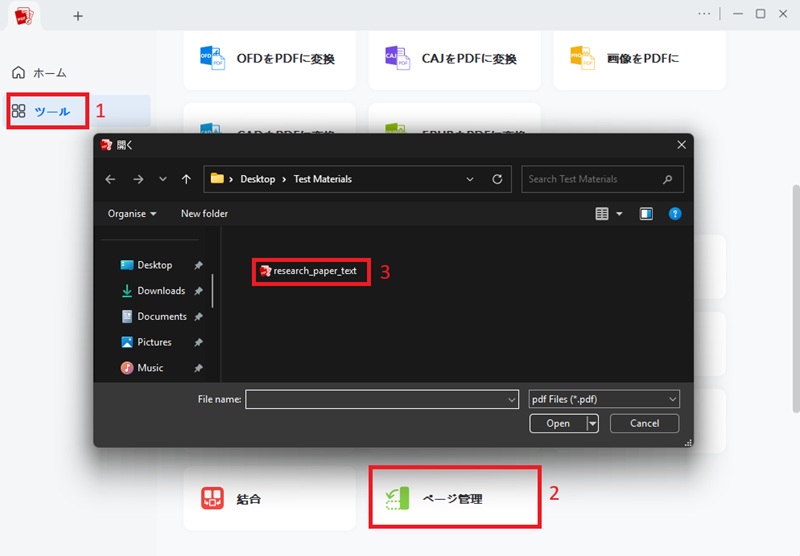This screenshot has height=556, width=800.
Task: Click the help question mark icon
Action: 674,214
